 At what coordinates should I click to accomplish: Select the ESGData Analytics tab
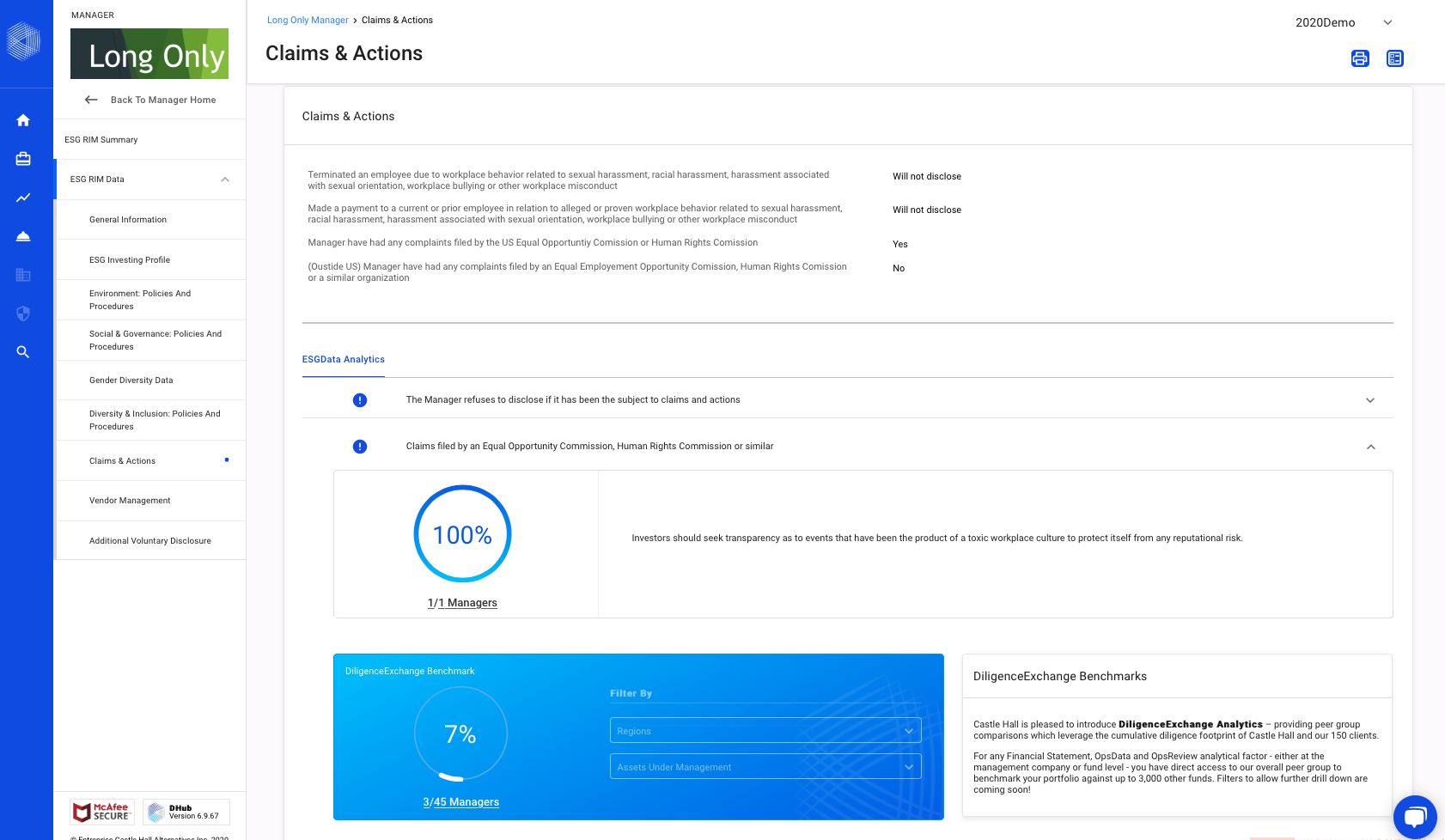(344, 360)
